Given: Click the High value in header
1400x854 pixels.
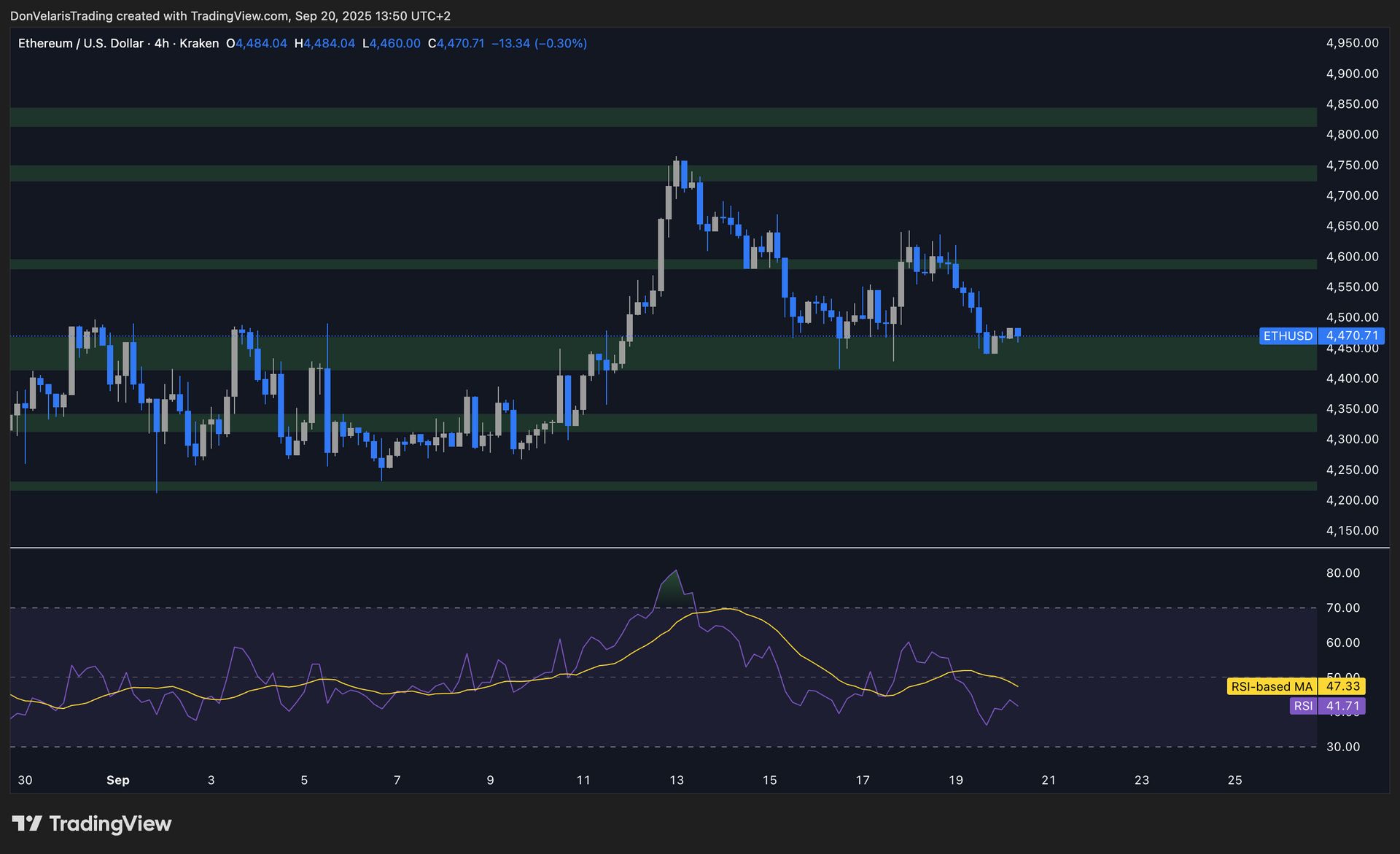Looking at the screenshot, I should [329, 44].
